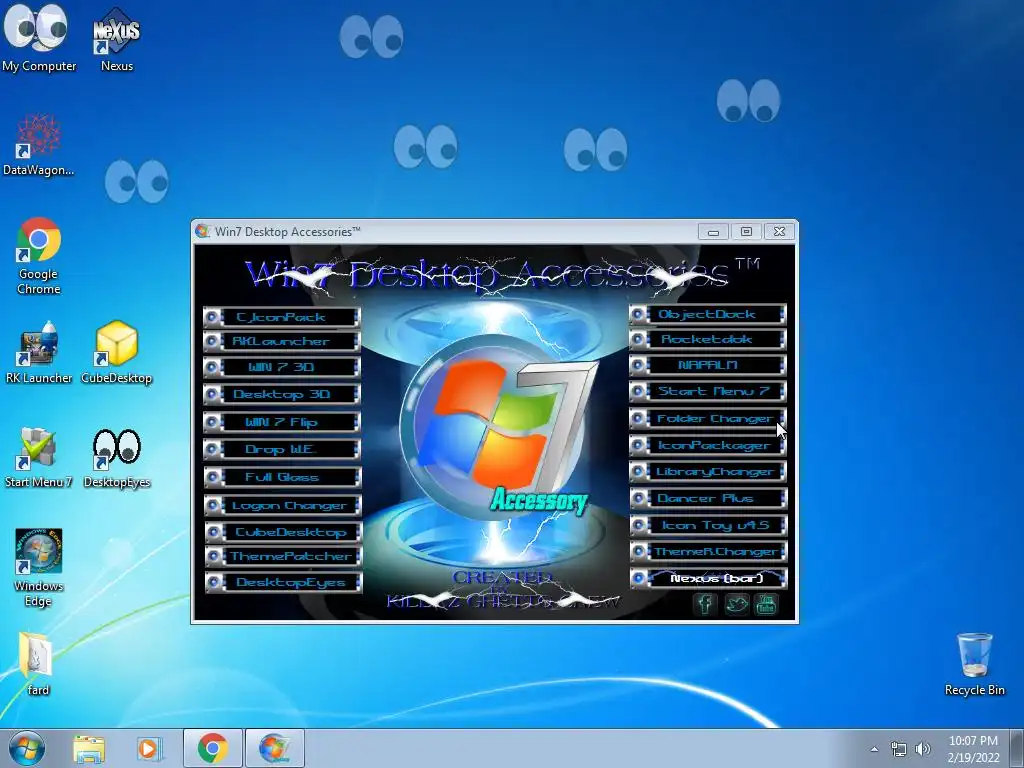The width and height of the screenshot is (1024, 768).
Task: Select the CubeDesktop desktop shortcut
Action: coord(117,353)
